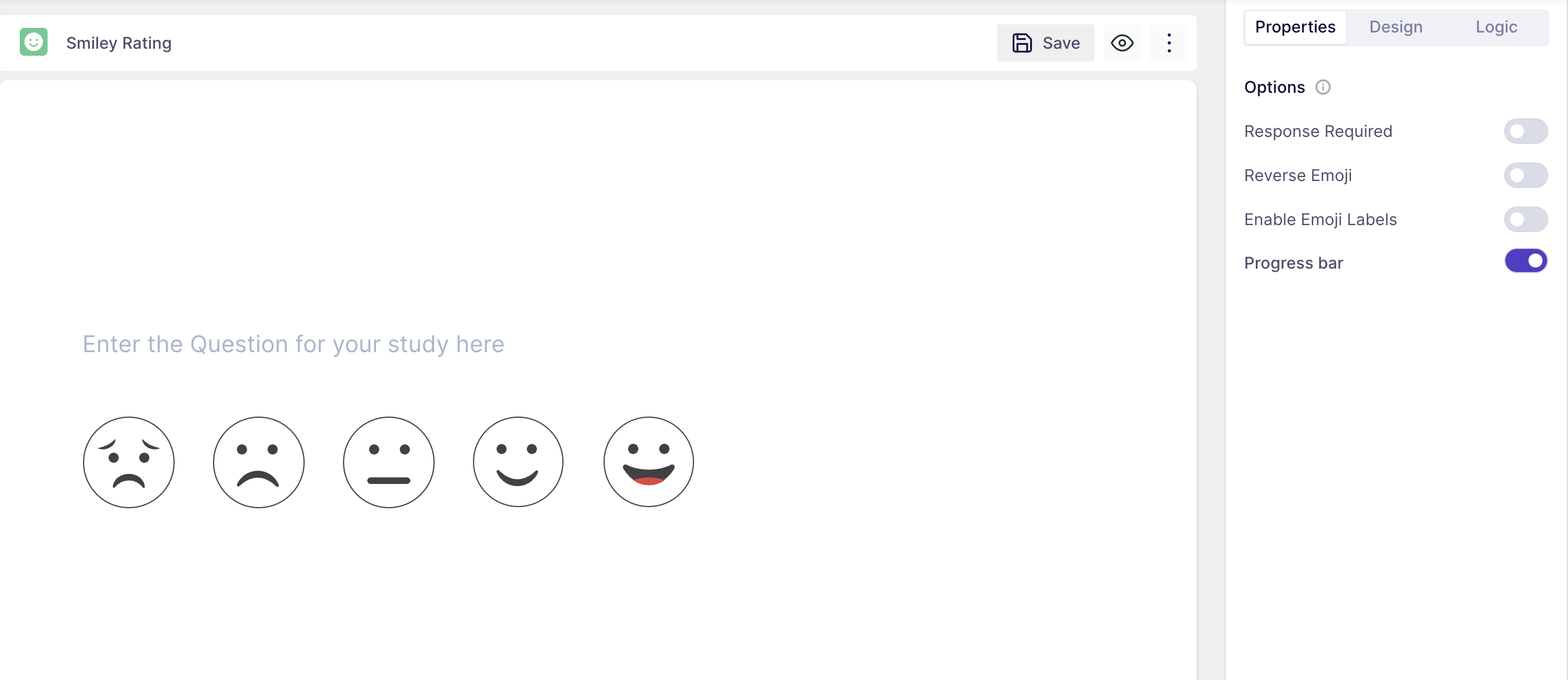Screen dimensions: 1568x680
Task: Click the green Smiley Rating icon
Action: pos(34,42)
